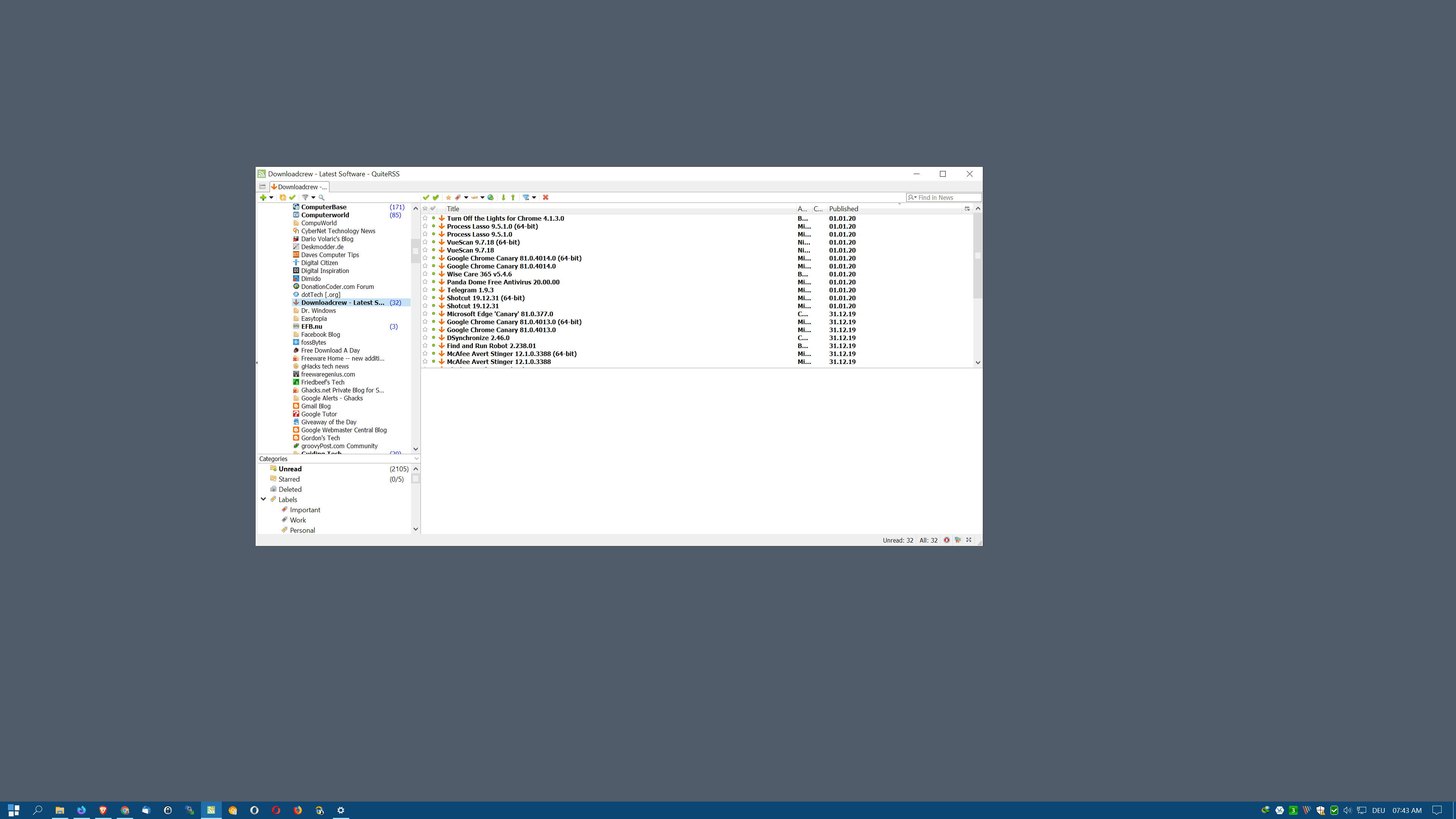
Task: Click the star toolbar icon above news list
Action: pyautogui.click(x=449, y=197)
